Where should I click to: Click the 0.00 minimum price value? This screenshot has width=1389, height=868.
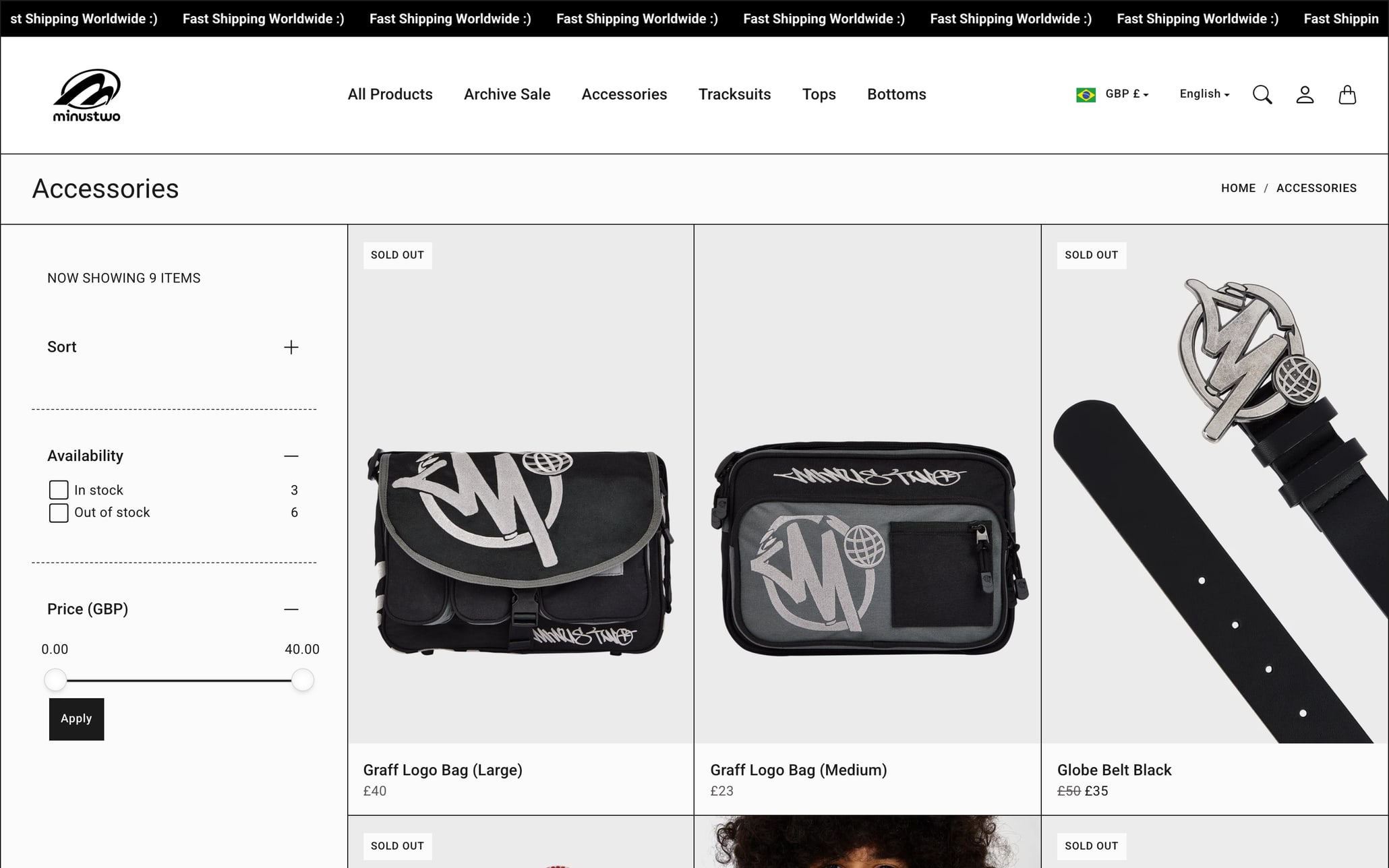pos(55,650)
